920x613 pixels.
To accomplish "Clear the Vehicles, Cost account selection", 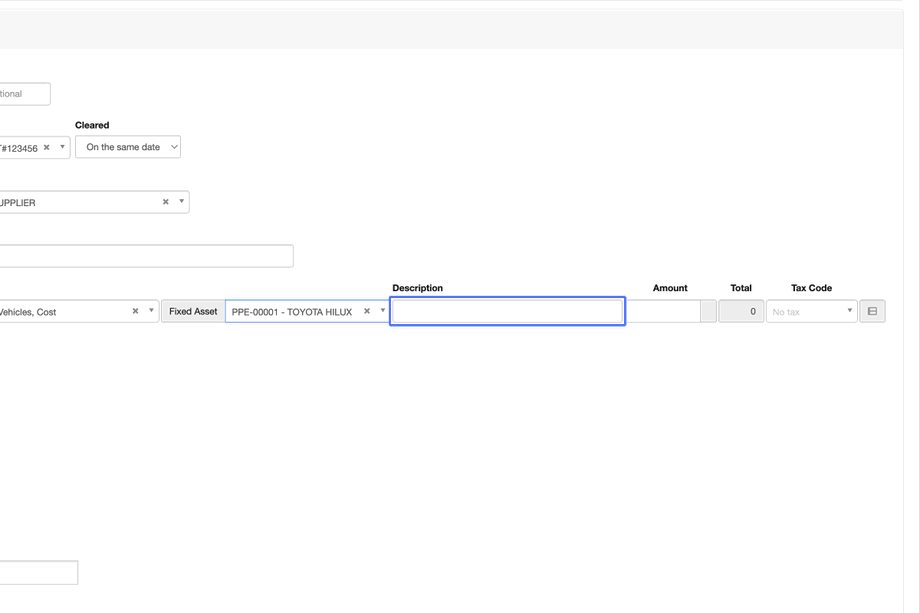I will [x=136, y=311].
